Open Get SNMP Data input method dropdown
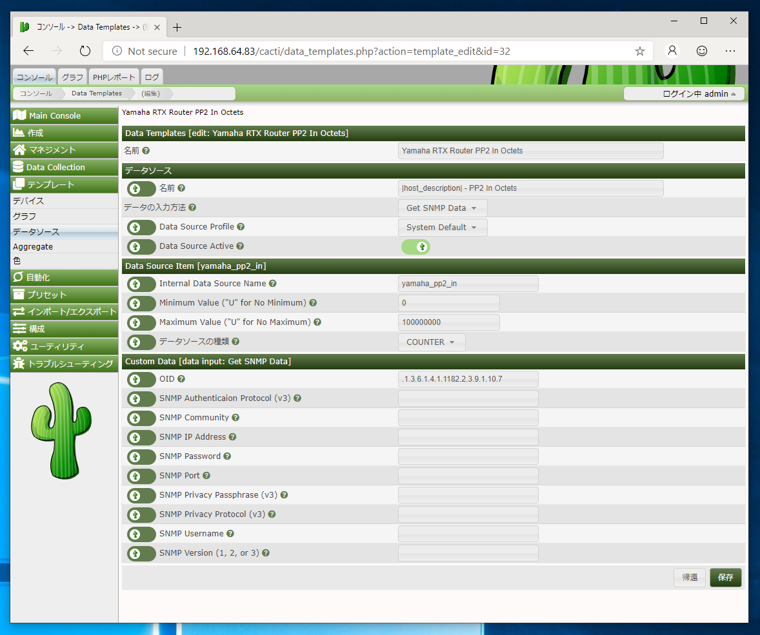The height and width of the screenshot is (635, 760). [443, 208]
